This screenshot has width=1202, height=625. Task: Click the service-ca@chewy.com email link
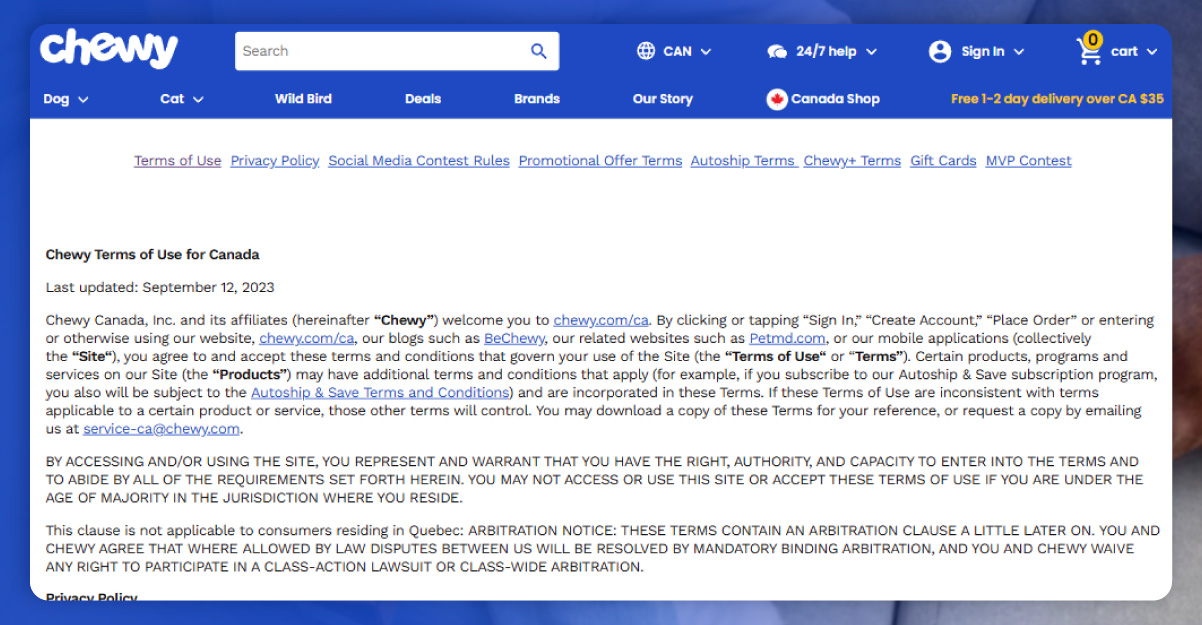point(162,429)
